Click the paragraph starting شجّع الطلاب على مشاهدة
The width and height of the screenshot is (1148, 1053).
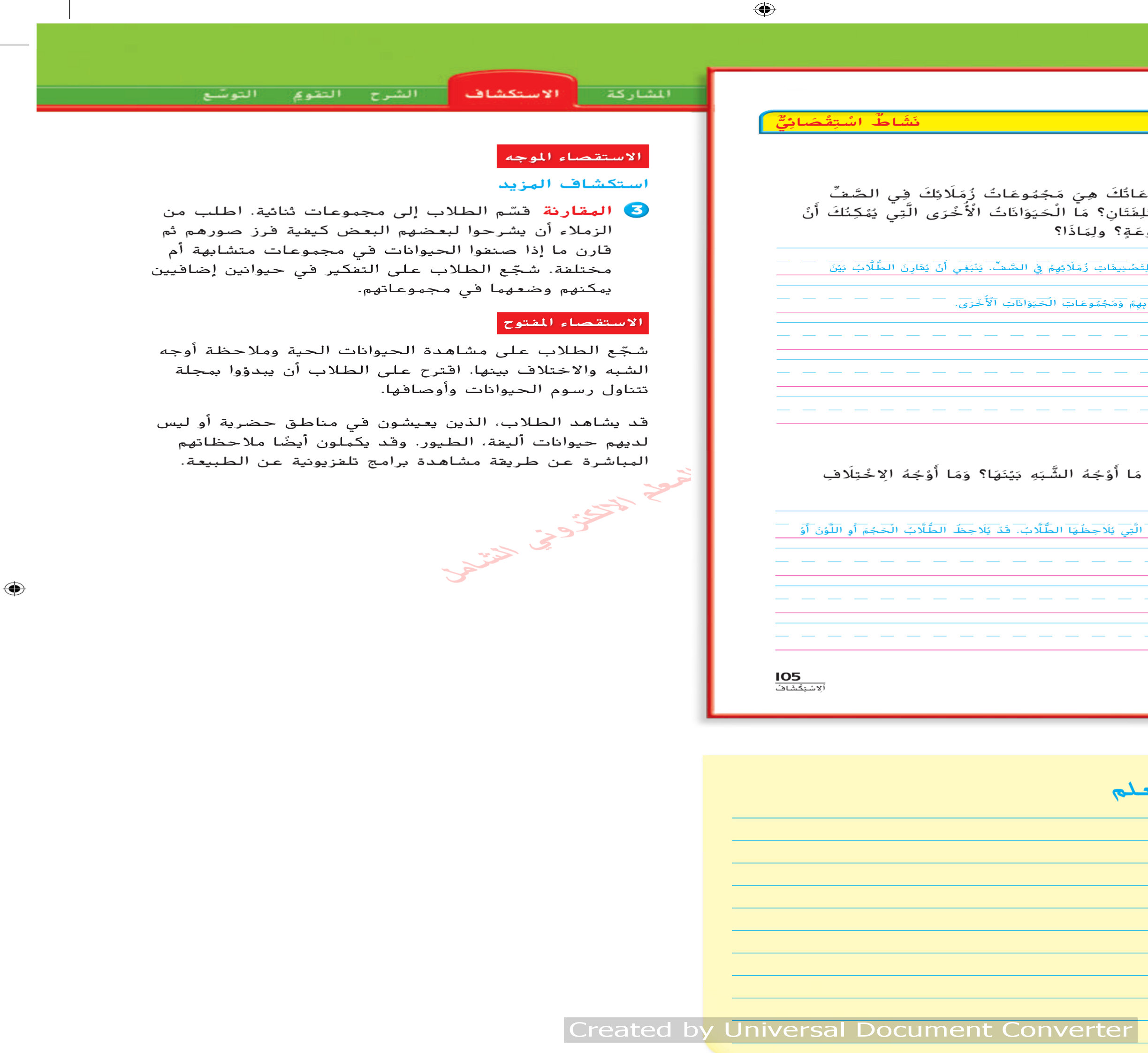[x=403, y=370]
